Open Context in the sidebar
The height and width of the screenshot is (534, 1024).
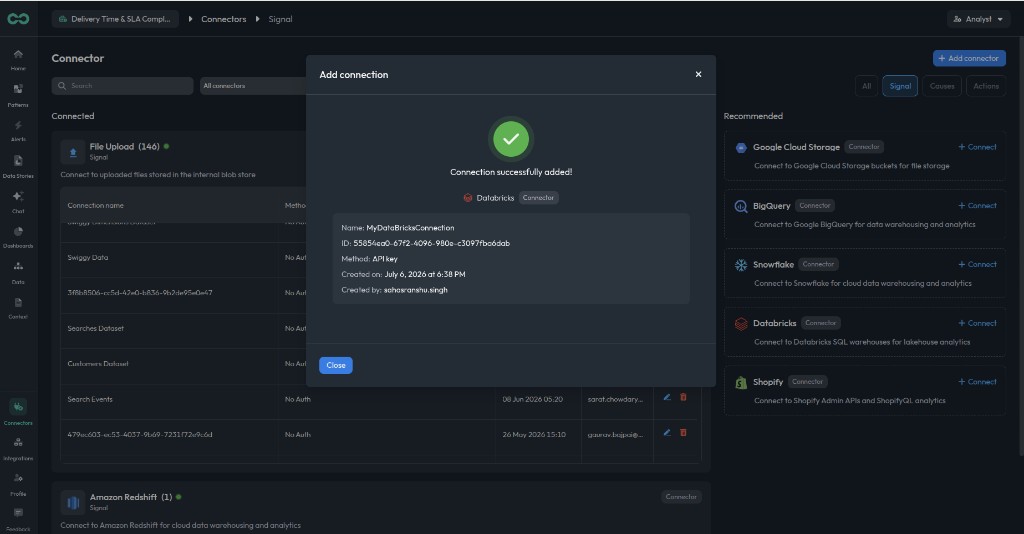pyautogui.click(x=18, y=308)
